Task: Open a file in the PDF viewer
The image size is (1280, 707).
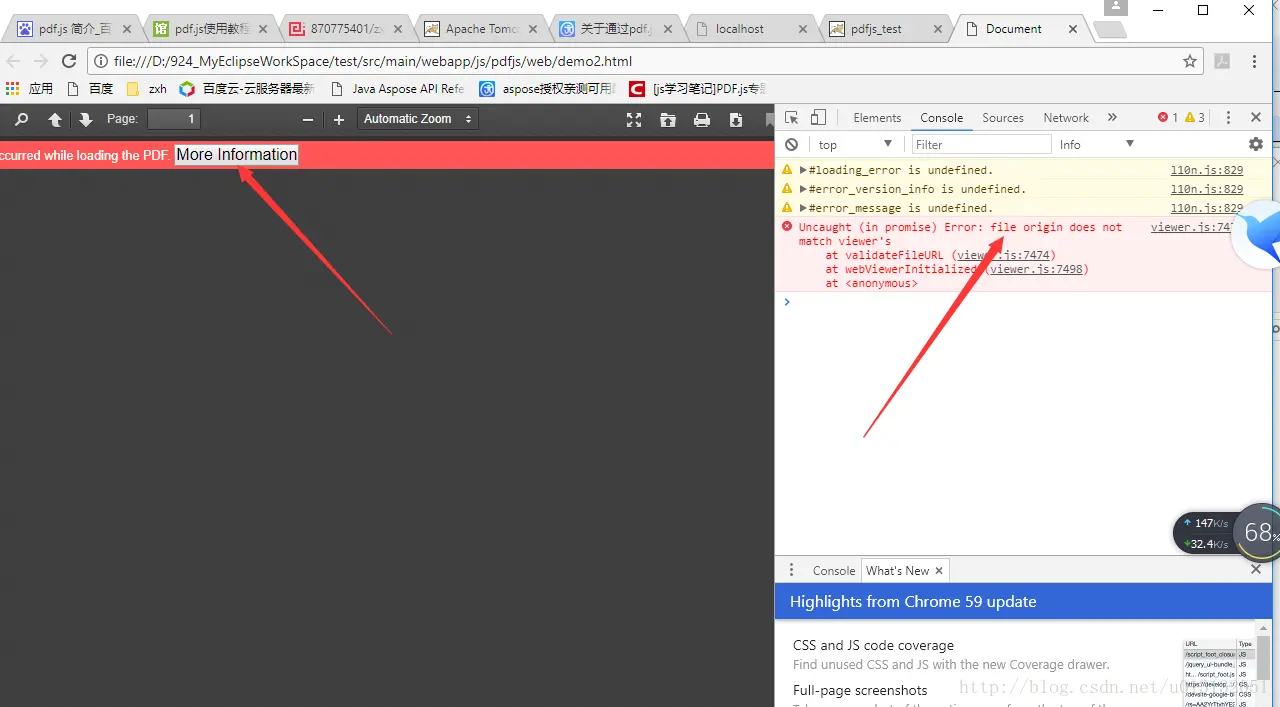Action: pos(668,119)
